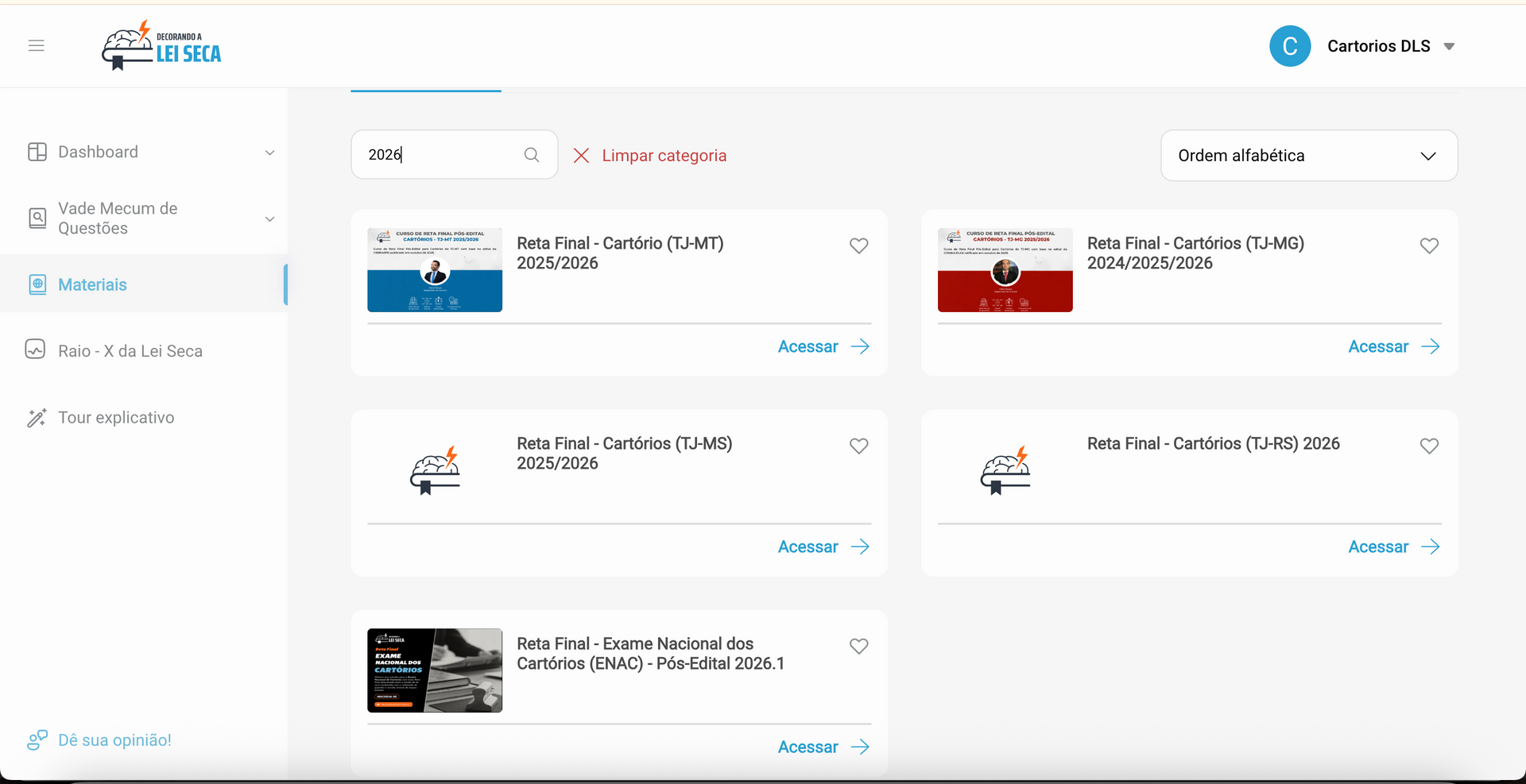Screen dimensions: 1526x784
Task: Expand the Dashboard sidebar section
Action: (269, 153)
